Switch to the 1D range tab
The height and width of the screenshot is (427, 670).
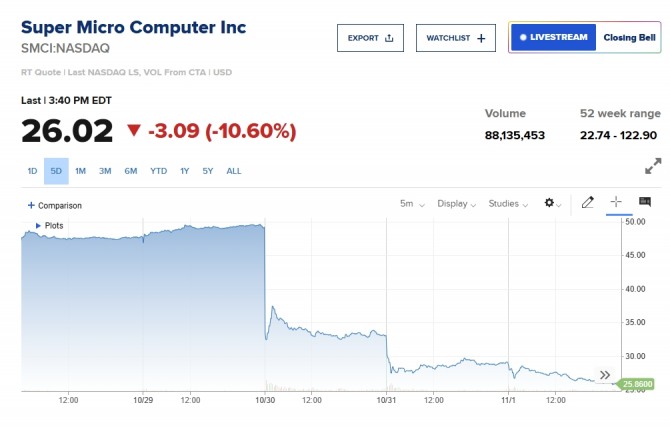coord(32,171)
